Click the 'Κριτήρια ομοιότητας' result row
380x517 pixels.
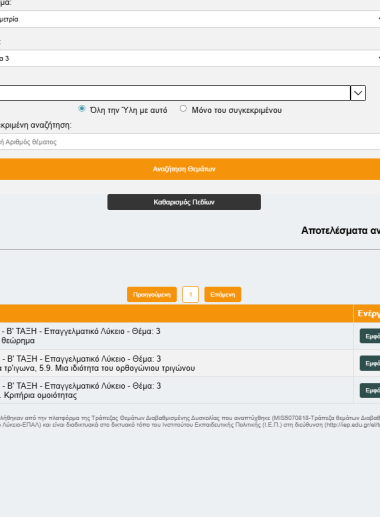pos(177,390)
